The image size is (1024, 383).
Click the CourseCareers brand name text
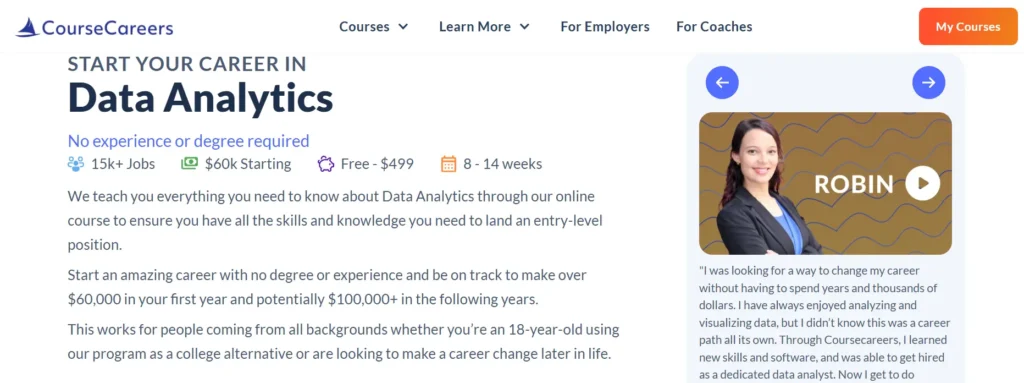pyautogui.click(x=108, y=27)
